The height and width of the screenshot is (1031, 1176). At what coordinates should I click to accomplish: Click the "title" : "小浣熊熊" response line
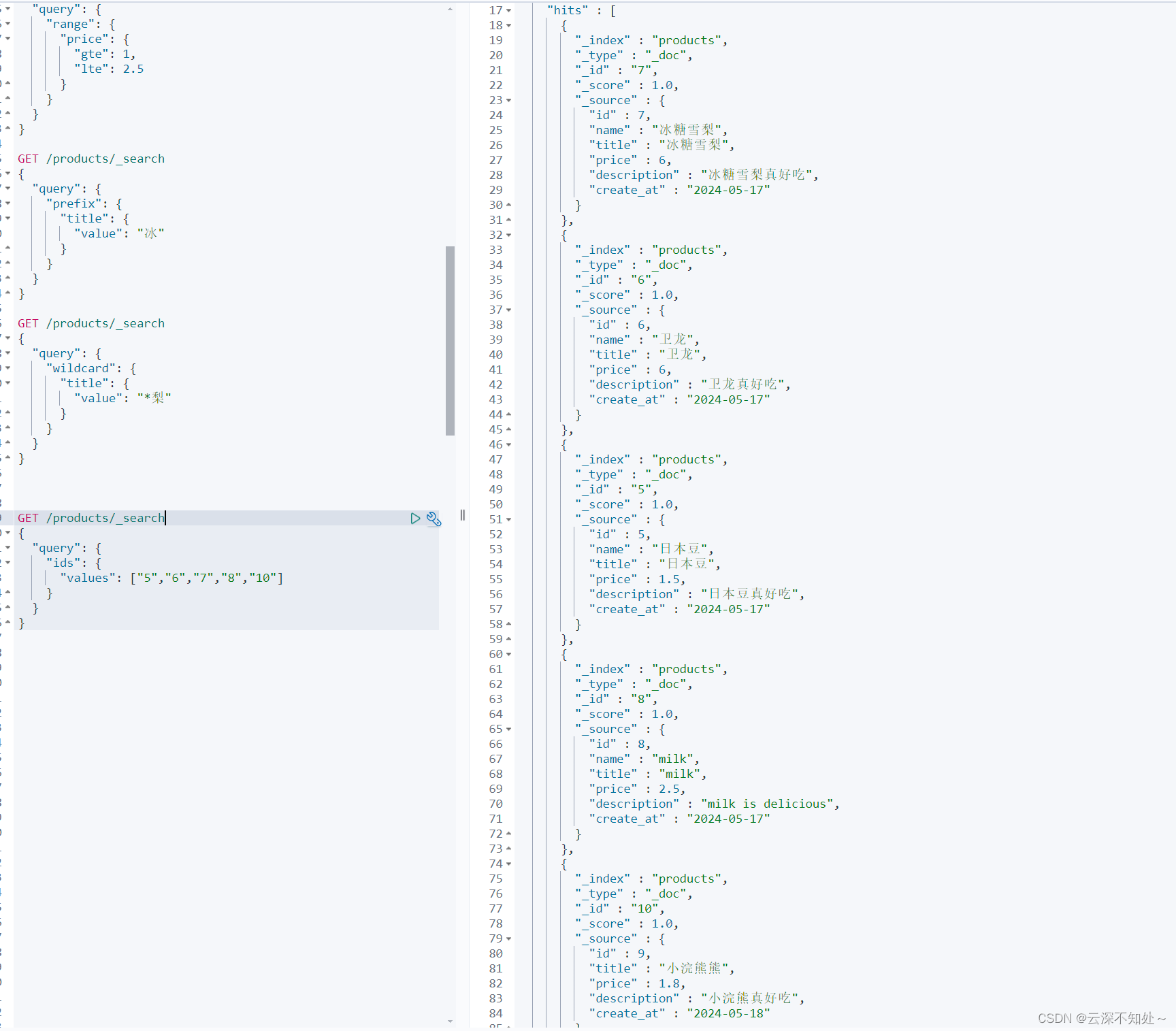(x=662, y=969)
